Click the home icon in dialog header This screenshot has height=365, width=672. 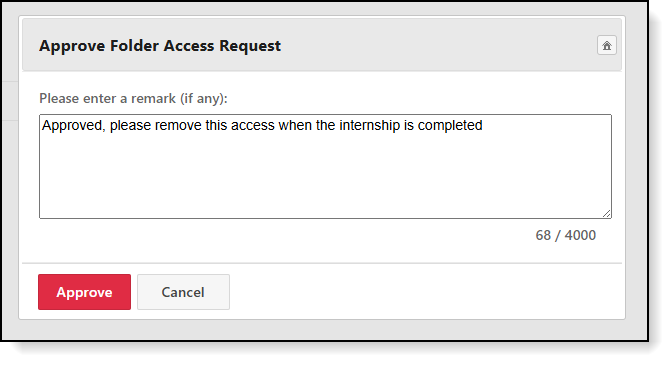(x=606, y=45)
